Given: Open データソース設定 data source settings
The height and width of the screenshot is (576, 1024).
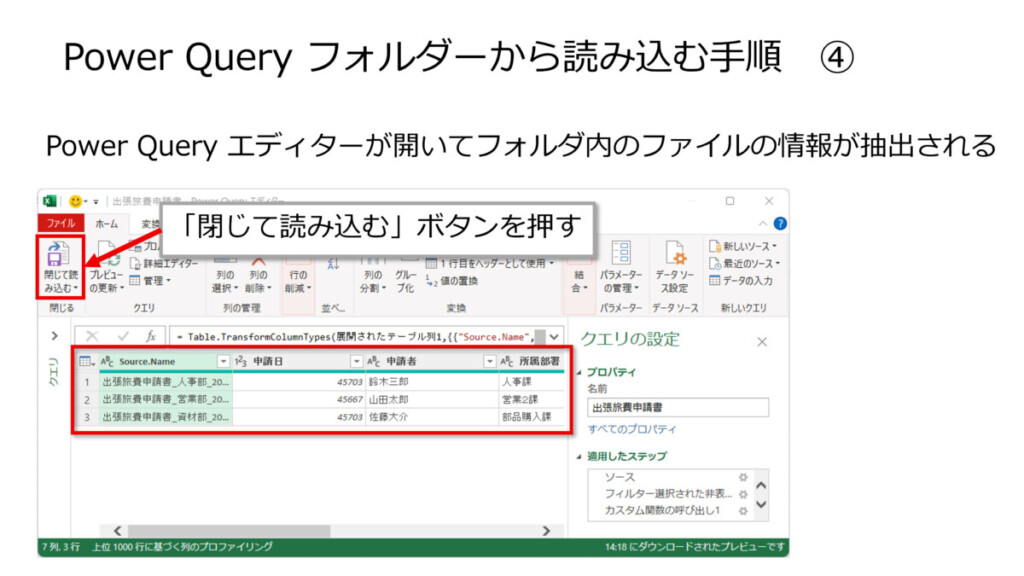Looking at the screenshot, I should click(x=675, y=268).
